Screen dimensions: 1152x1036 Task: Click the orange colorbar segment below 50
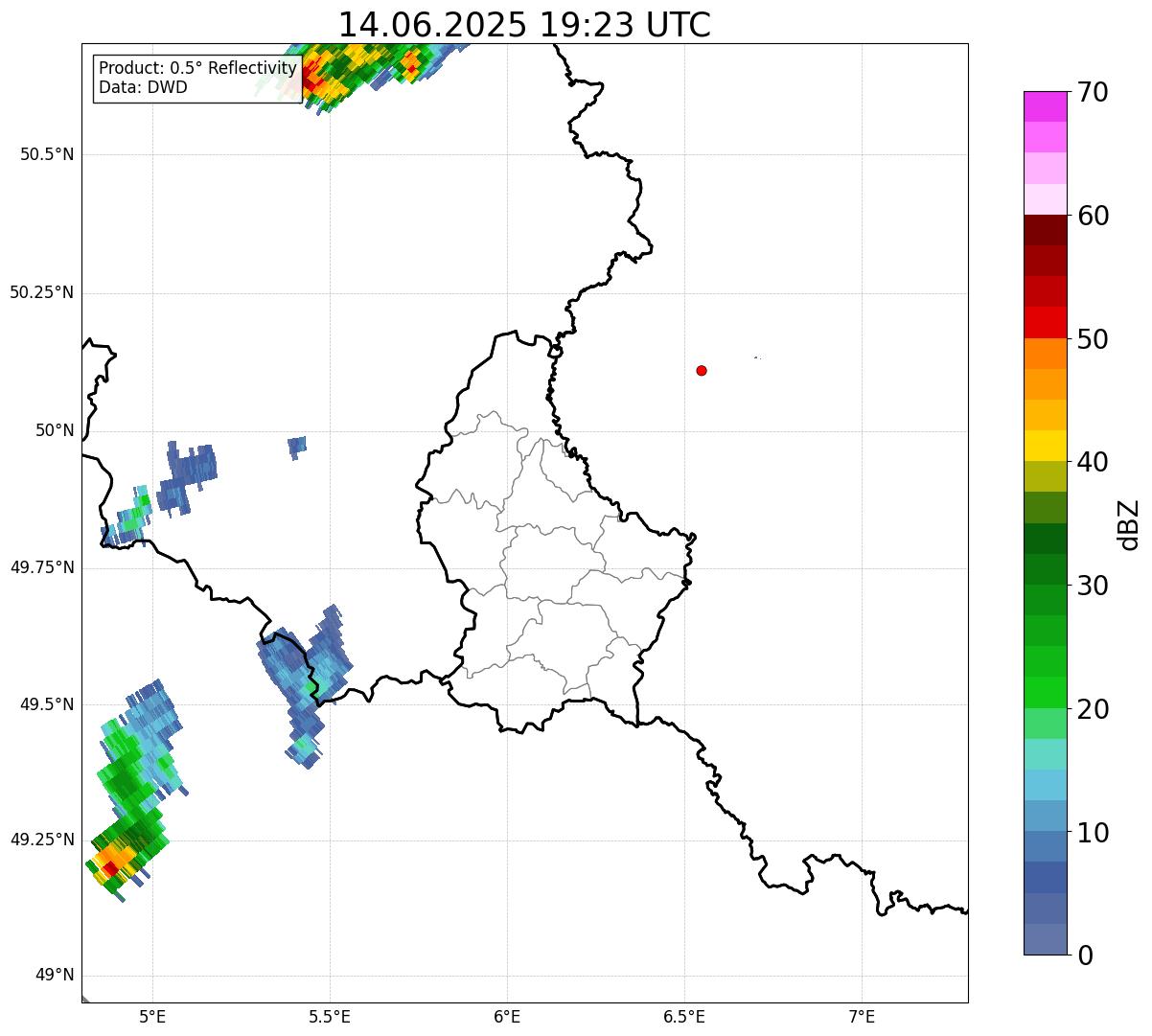coord(1045,354)
